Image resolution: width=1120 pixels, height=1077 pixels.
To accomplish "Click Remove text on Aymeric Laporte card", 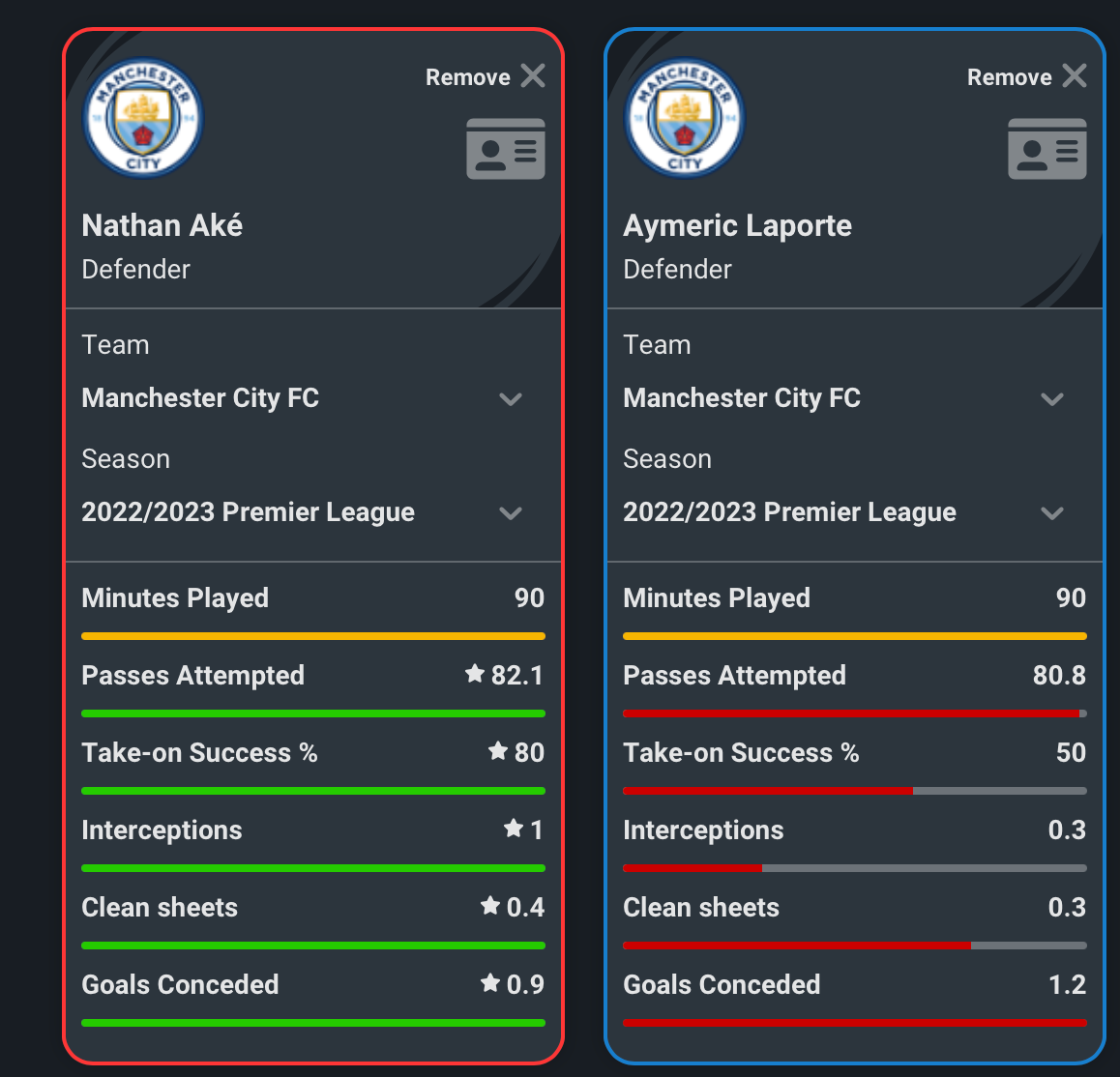I will coord(1010,77).
